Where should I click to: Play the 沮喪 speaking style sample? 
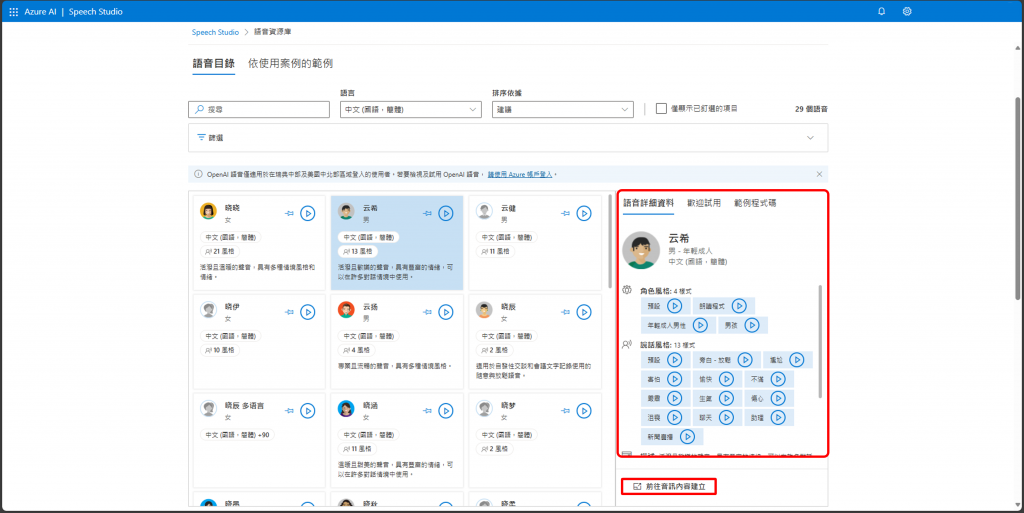[675, 417]
